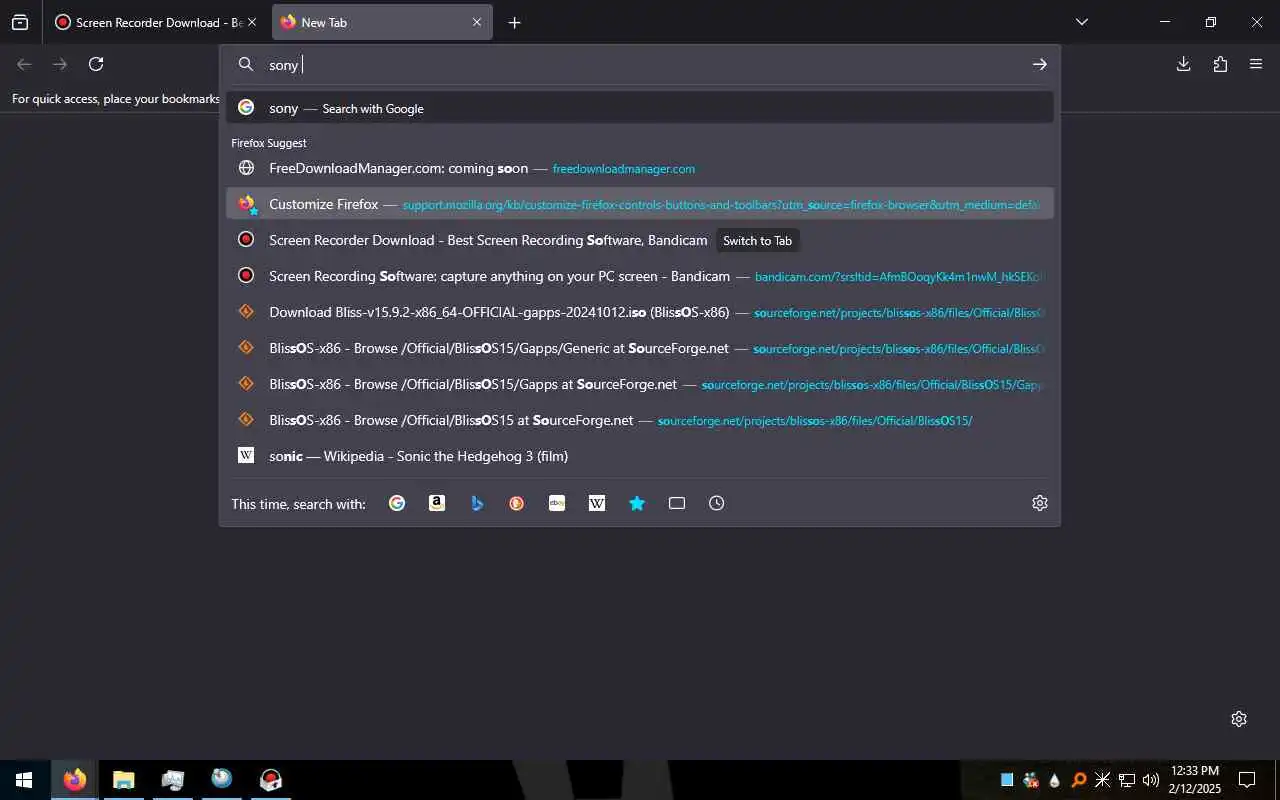1280x800 pixels.
Task: Select the New Tab tab
Action: click(382, 22)
